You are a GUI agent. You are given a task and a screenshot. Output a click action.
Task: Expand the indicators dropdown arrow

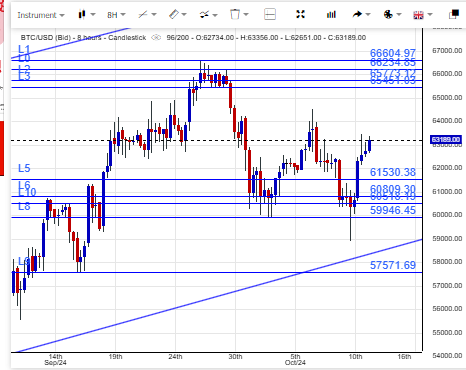click(x=215, y=15)
